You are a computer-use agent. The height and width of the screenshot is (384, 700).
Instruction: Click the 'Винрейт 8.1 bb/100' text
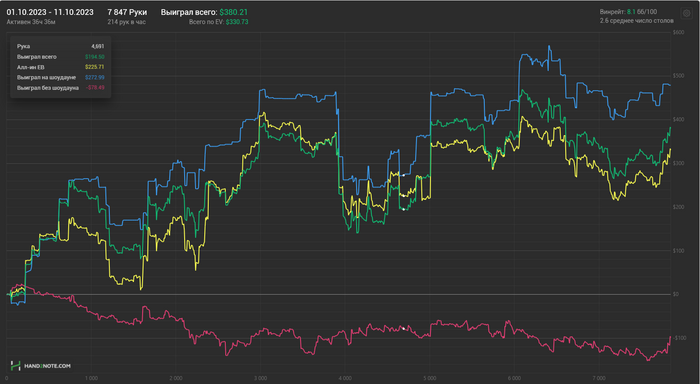point(628,12)
